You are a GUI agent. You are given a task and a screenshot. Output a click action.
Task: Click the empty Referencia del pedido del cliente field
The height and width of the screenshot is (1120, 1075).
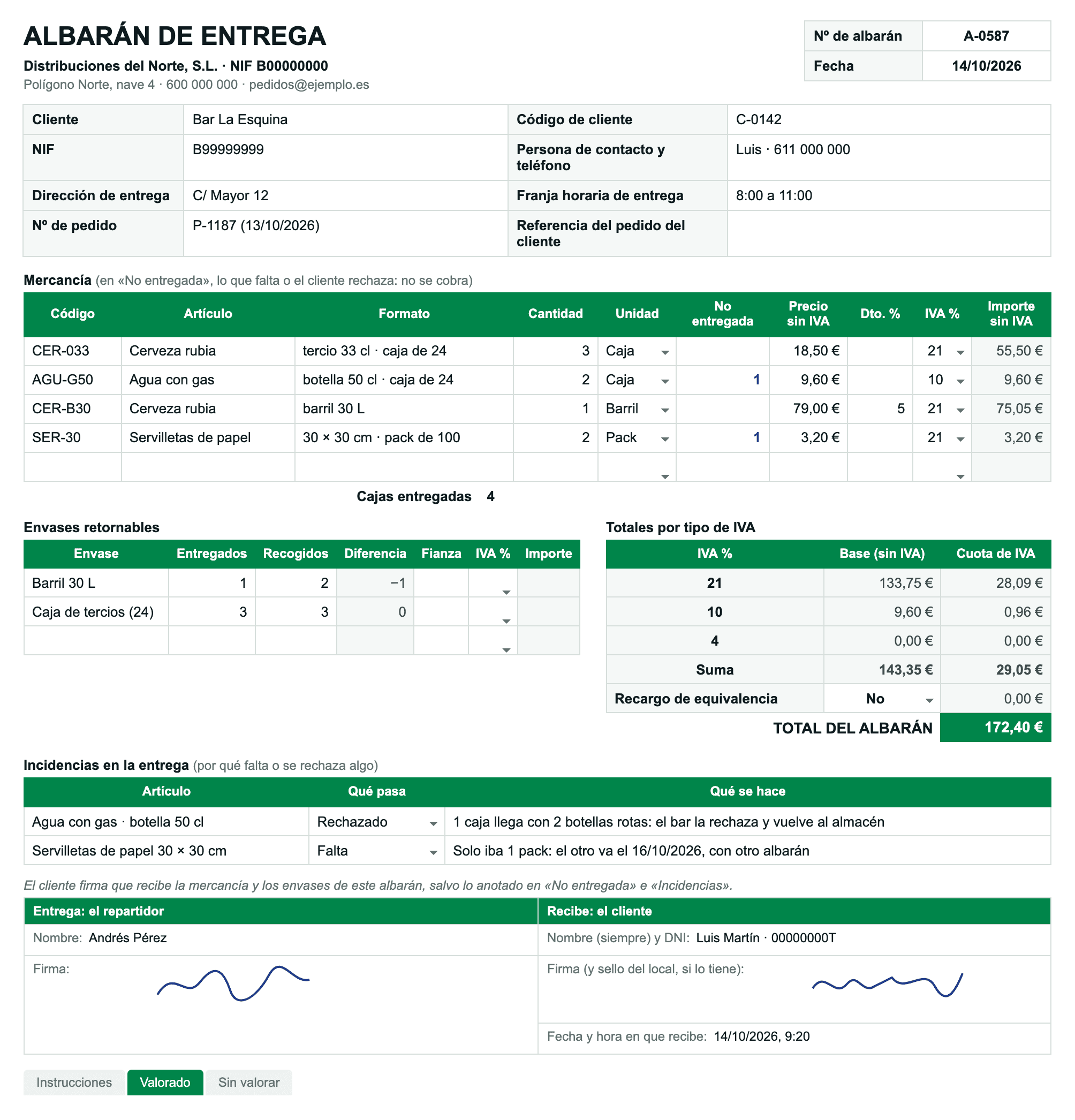coord(888,233)
